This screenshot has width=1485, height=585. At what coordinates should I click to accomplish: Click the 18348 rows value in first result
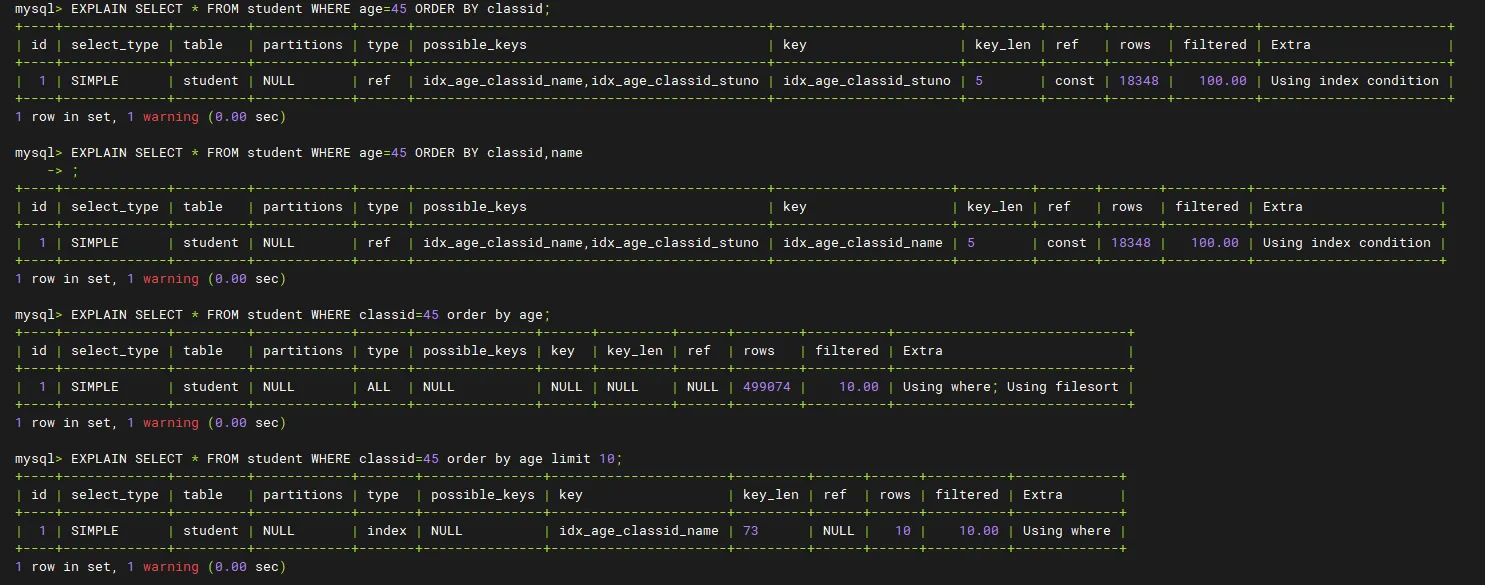(1134, 81)
